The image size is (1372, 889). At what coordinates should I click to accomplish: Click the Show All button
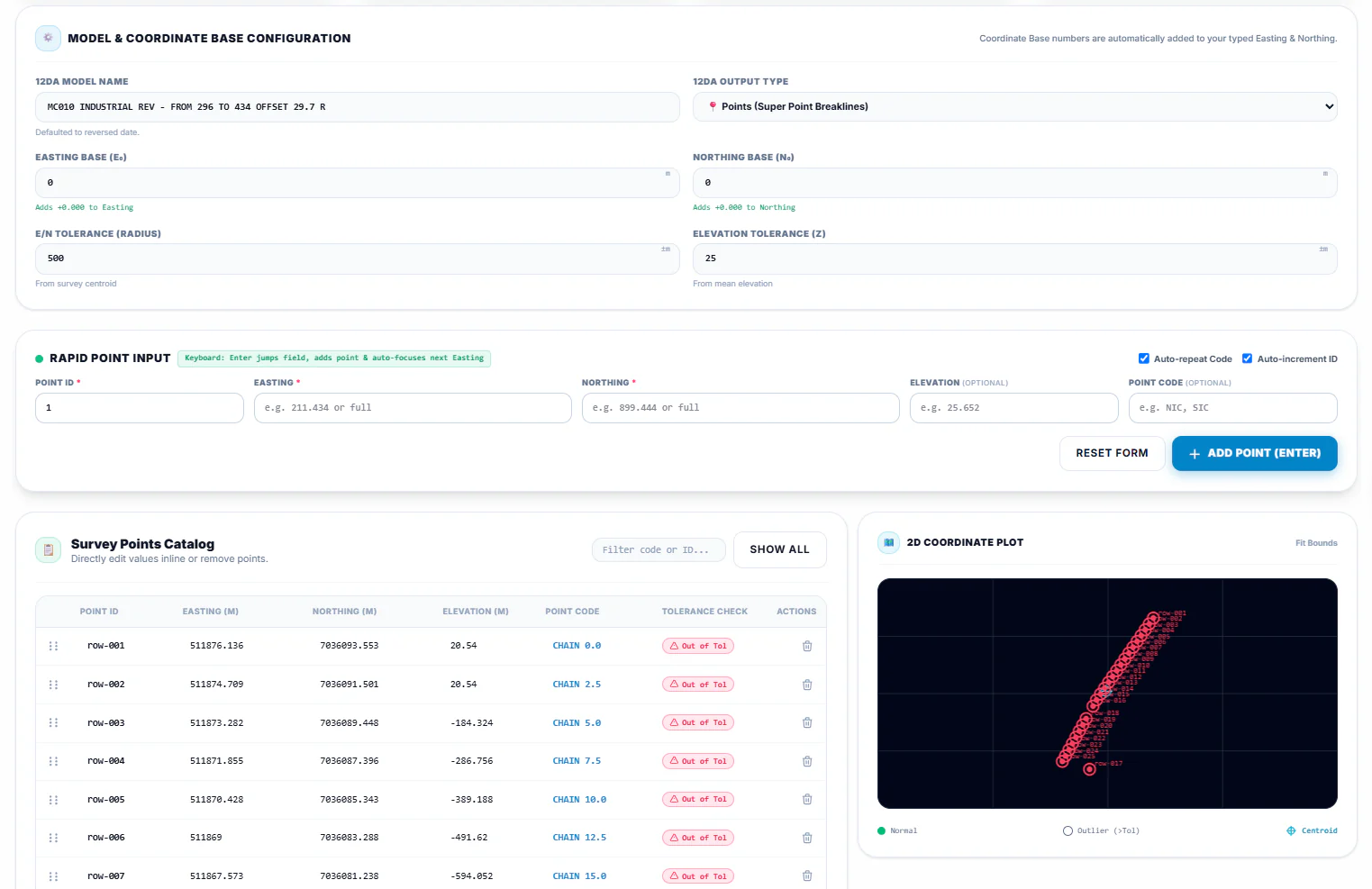coord(779,549)
